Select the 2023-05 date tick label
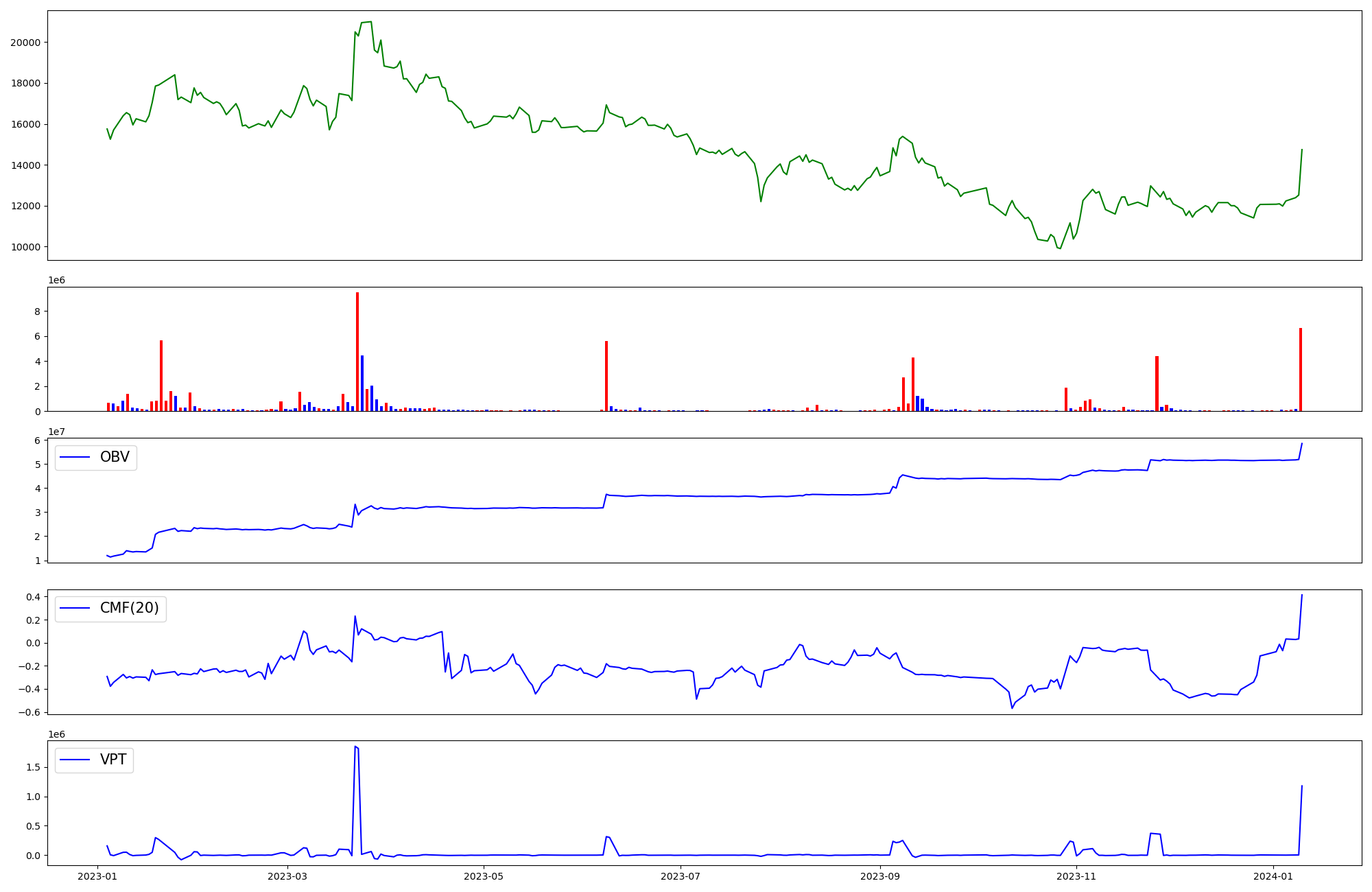 (484, 876)
